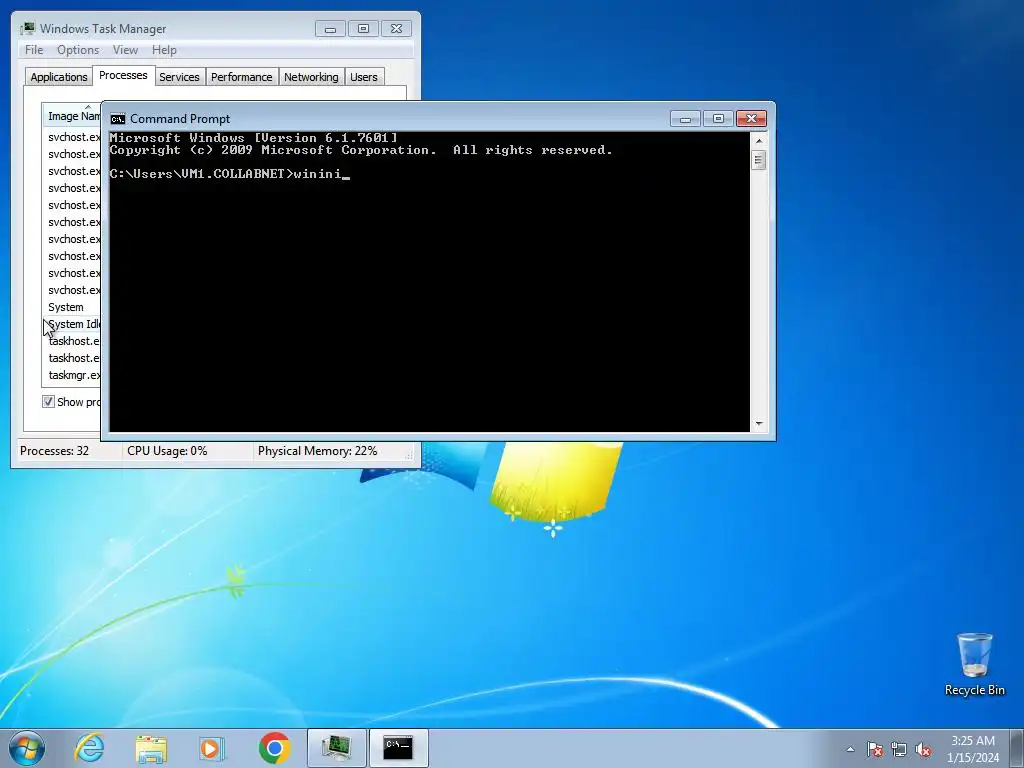Select the System Idle Process row
This screenshot has width=1024, height=768.
pos(72,324)
